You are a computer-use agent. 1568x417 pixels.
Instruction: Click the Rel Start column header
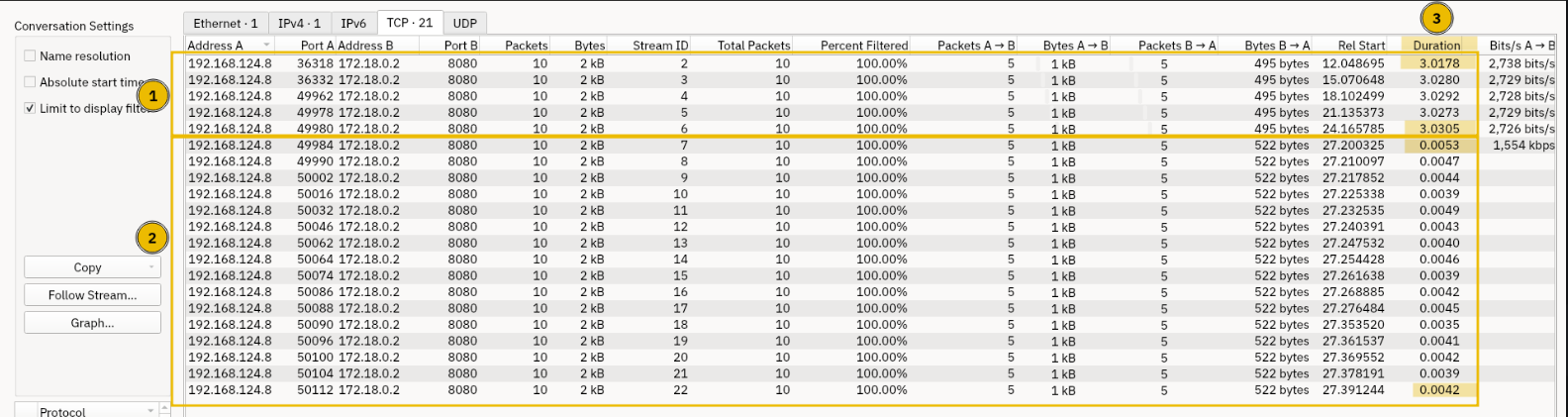[x=1361, y=46]
